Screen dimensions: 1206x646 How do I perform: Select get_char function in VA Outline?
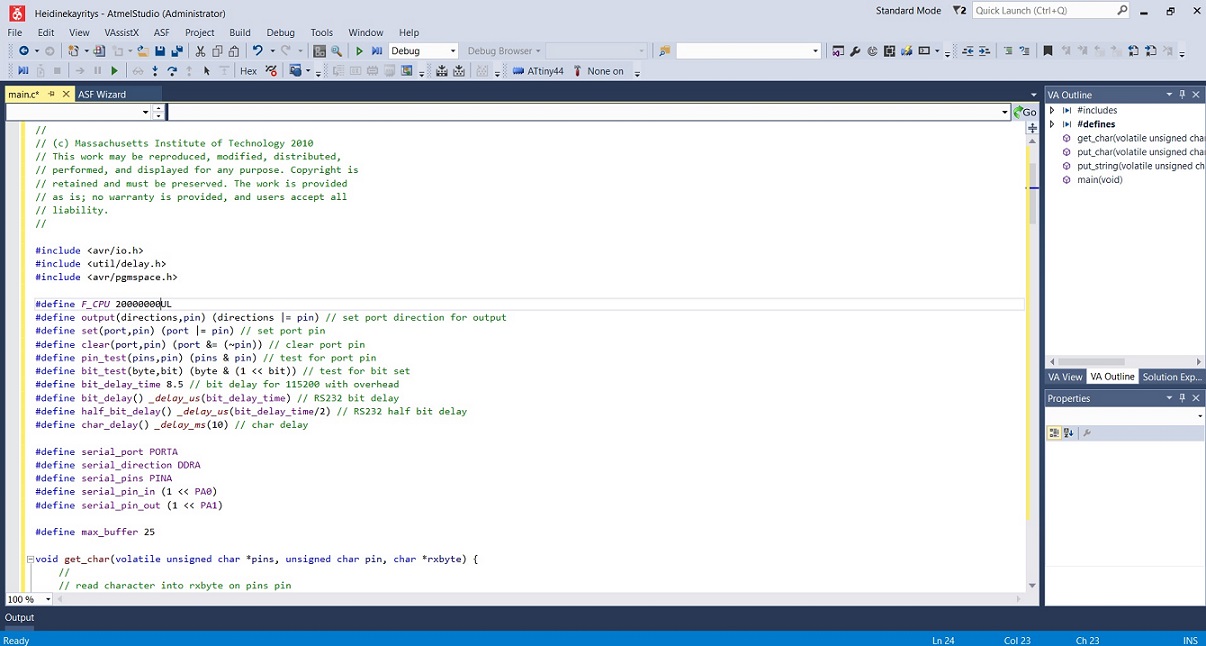(1140, 138)
